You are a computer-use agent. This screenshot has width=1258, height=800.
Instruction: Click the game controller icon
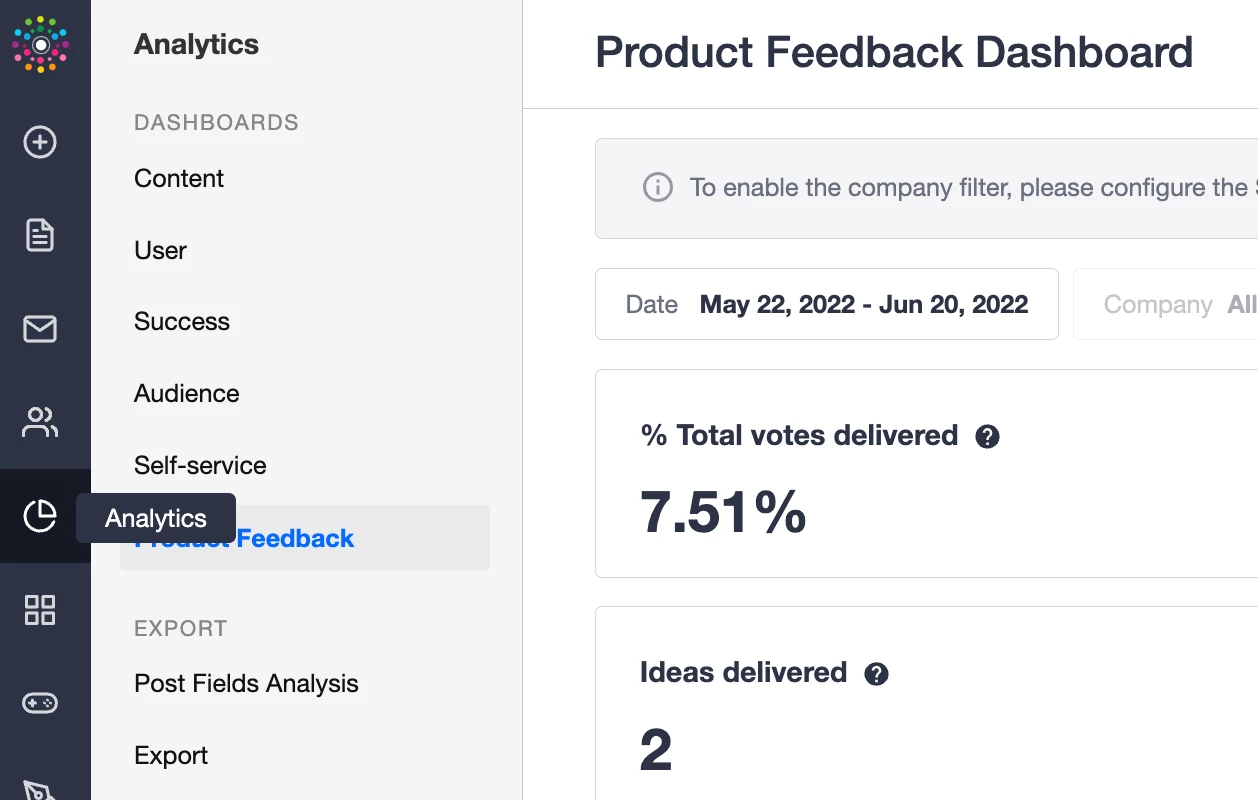point(40,703)
